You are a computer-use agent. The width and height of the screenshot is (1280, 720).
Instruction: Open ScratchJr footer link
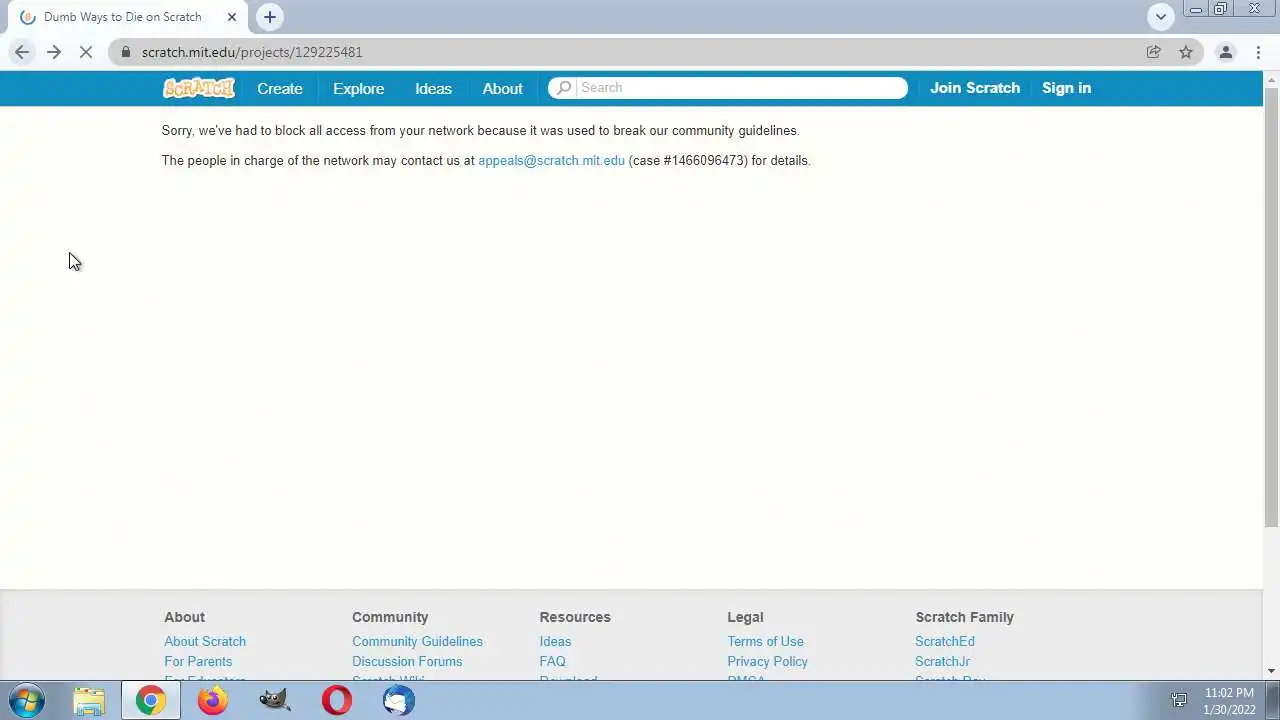tap(942, 661)
